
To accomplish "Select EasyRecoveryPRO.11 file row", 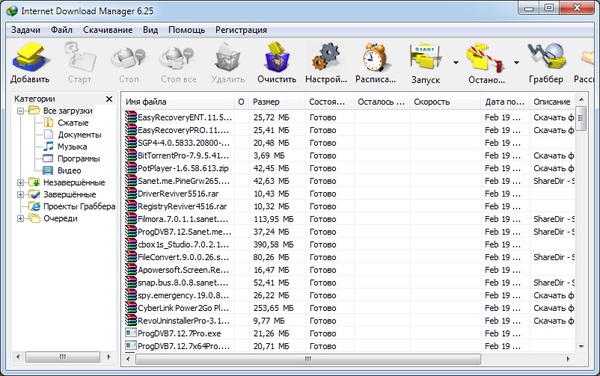I will [349, 130].
